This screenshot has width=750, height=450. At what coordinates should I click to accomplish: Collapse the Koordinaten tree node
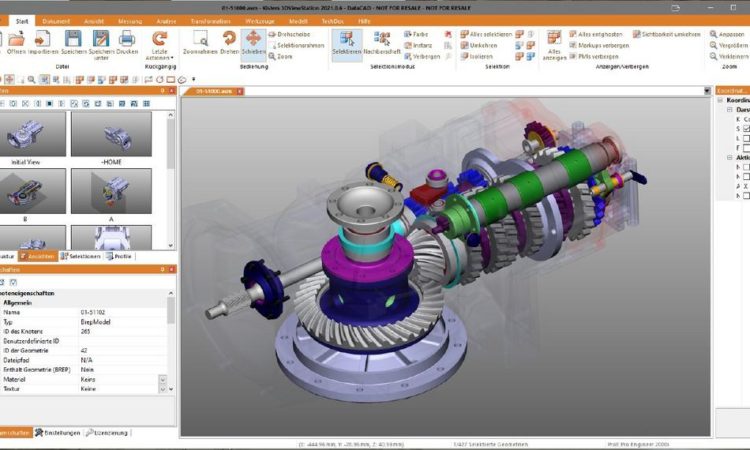tap(720, 100)
